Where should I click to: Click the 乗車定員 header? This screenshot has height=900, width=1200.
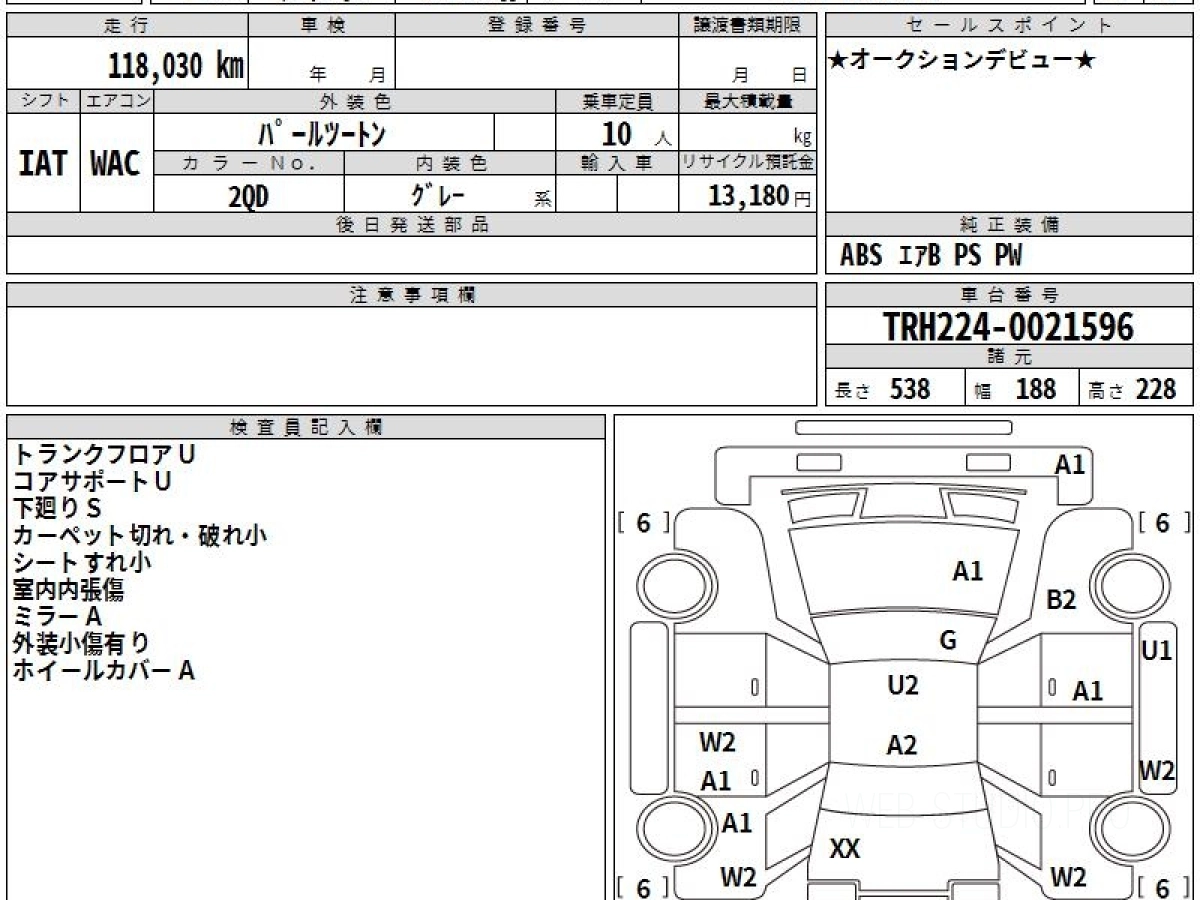click(x=617, y=101)
